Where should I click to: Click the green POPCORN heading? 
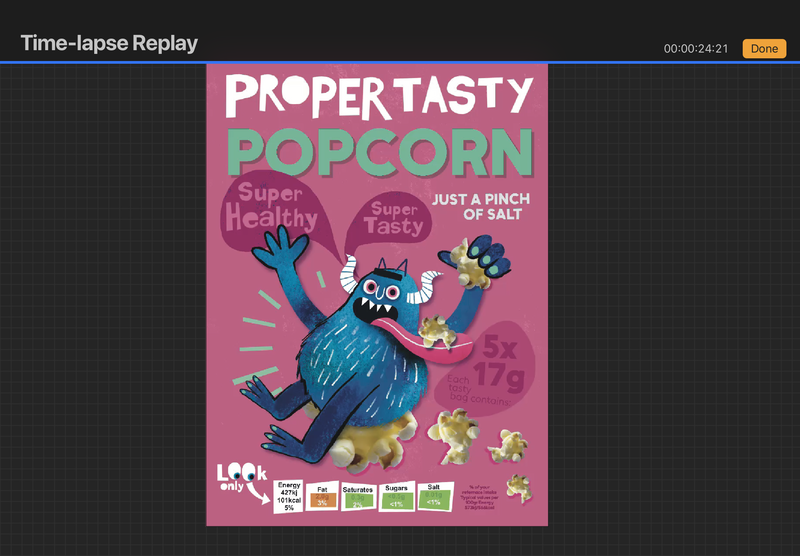379,152
